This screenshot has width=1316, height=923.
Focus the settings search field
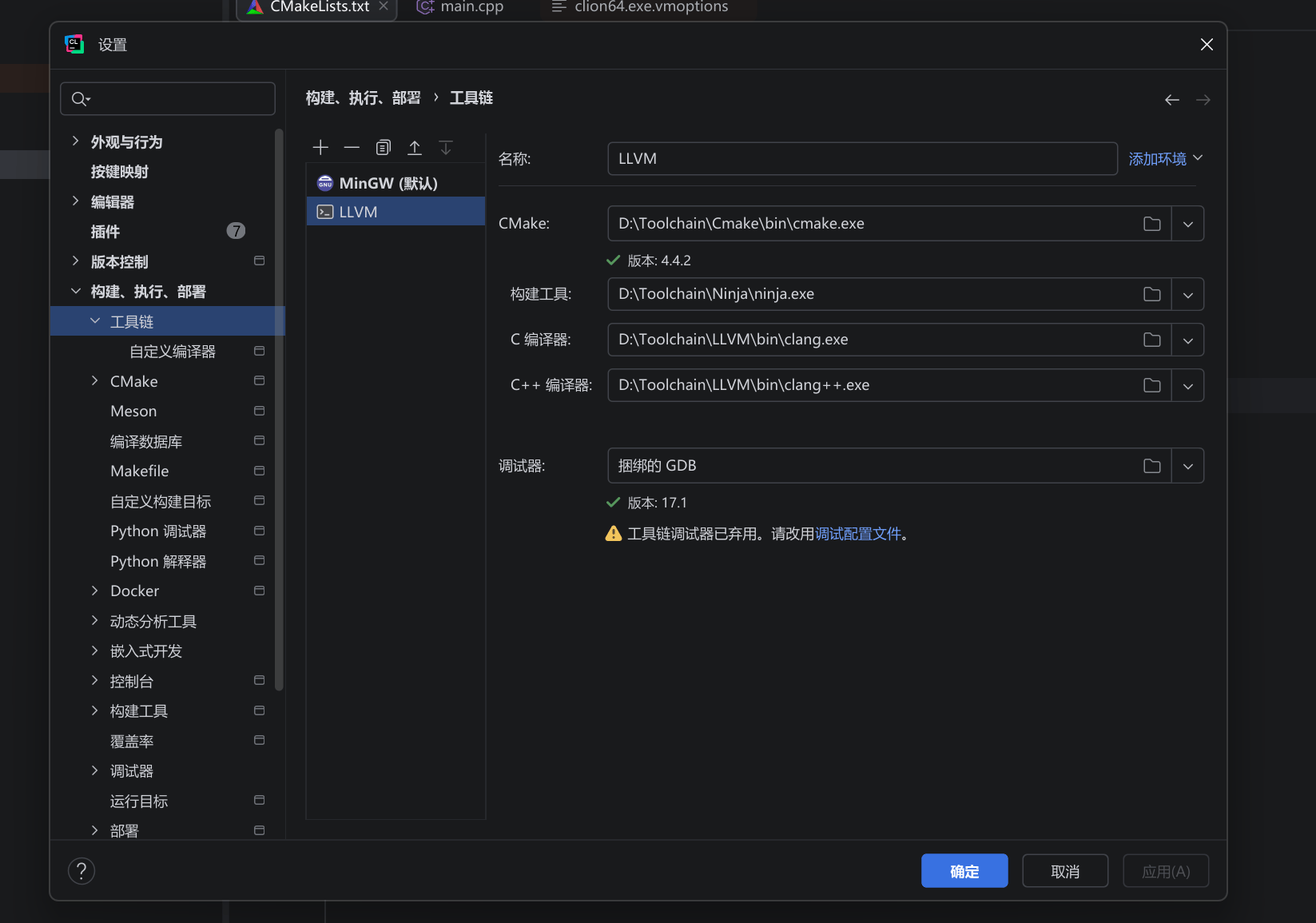pyautogui.click(x=168, y=99)
